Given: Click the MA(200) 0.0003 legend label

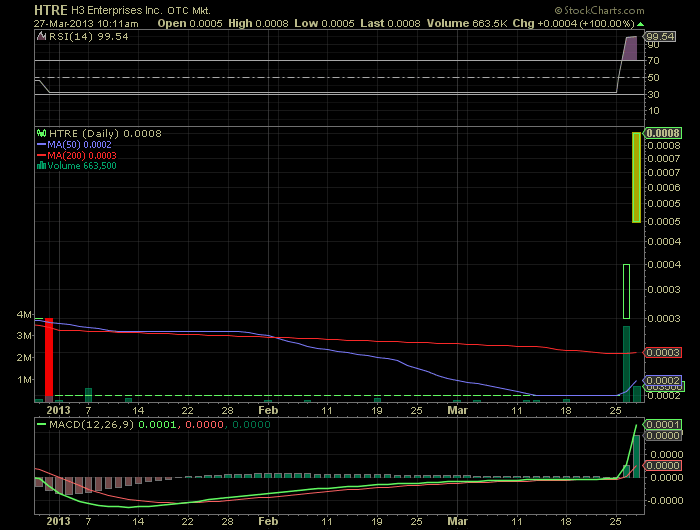Looking at the screenshot, I should [82, 155].
